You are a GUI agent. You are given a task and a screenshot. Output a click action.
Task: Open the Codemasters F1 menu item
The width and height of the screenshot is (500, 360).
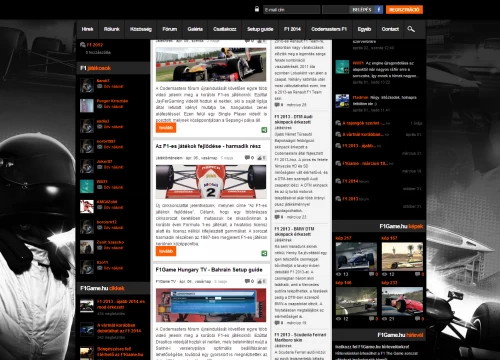pyautogui.click(x=329, y=29)
